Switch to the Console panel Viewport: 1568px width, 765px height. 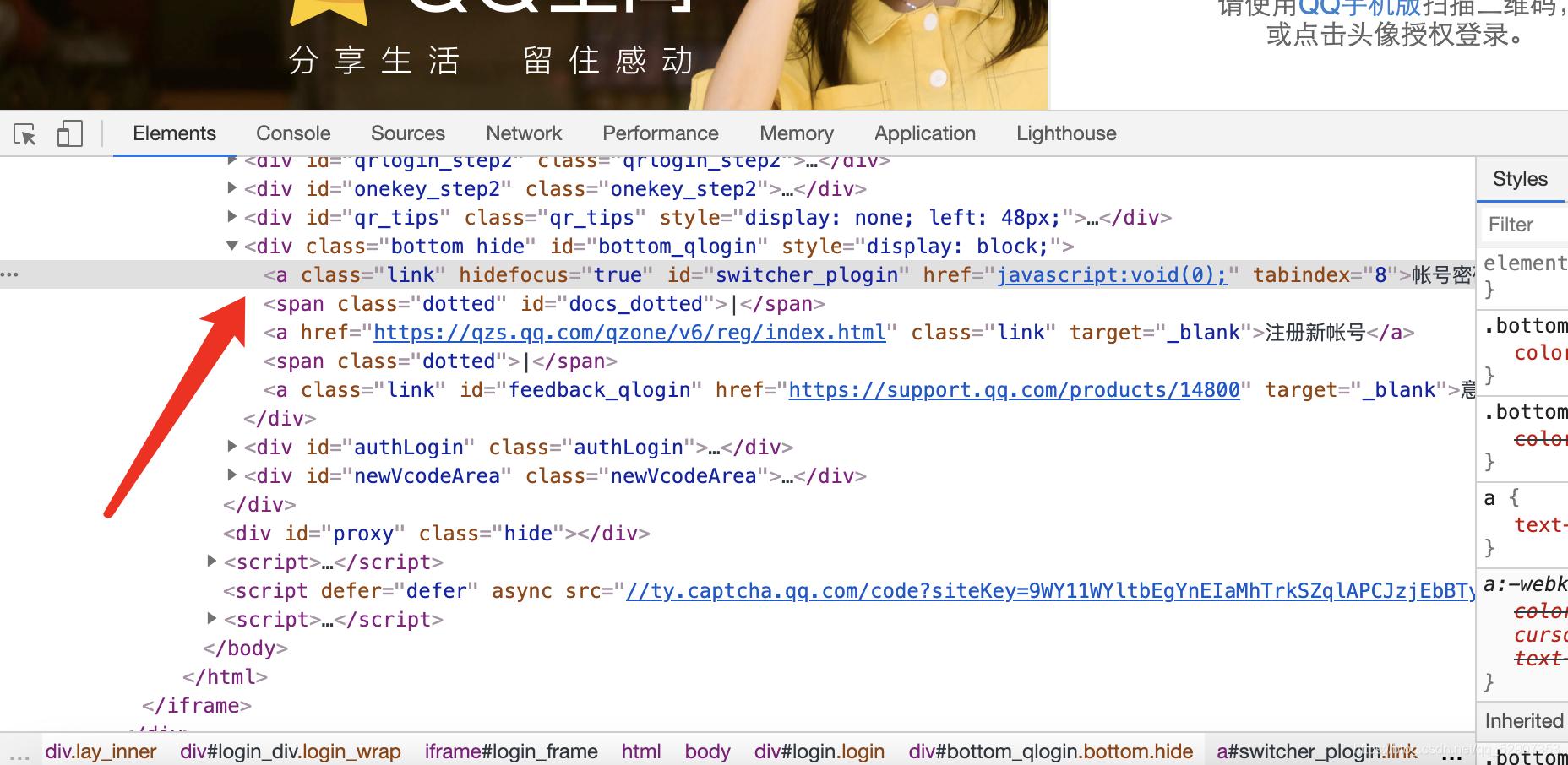pos(292,133)
